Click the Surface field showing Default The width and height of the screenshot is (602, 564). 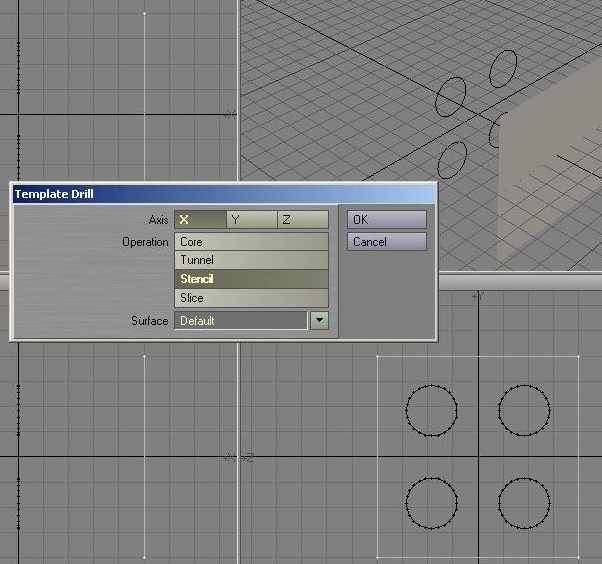coord(241,321)
